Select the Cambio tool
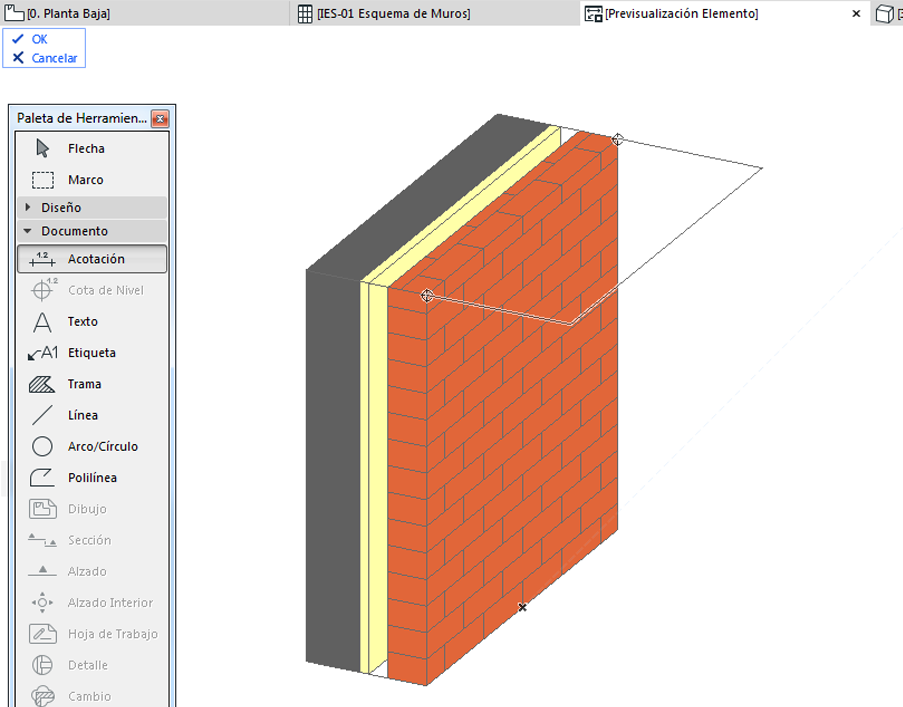Viewport: 903px width, 707px height. pos(92,696)
